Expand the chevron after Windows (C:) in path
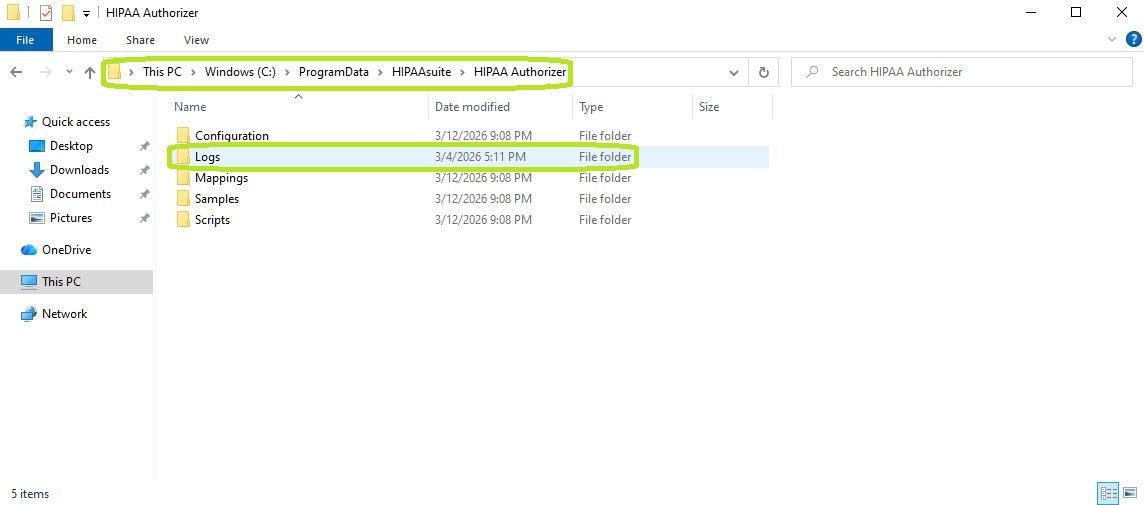 click(x=287, y=72)
